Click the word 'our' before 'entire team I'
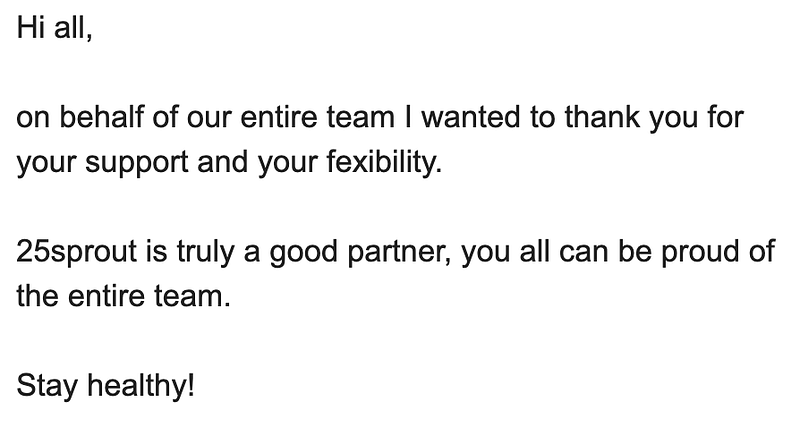The width and height of the screenshot is (800, 430). (209, 118)
